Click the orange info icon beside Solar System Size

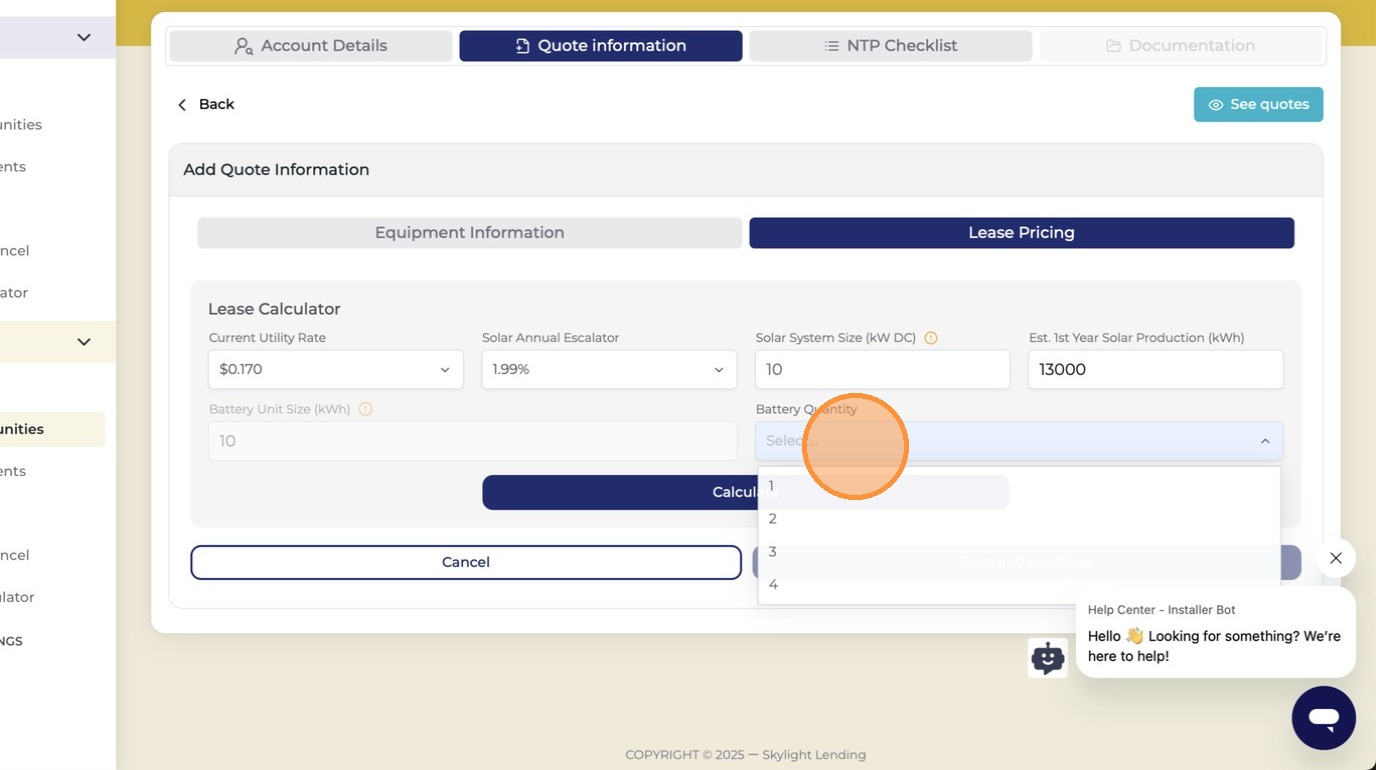point(931,338)
